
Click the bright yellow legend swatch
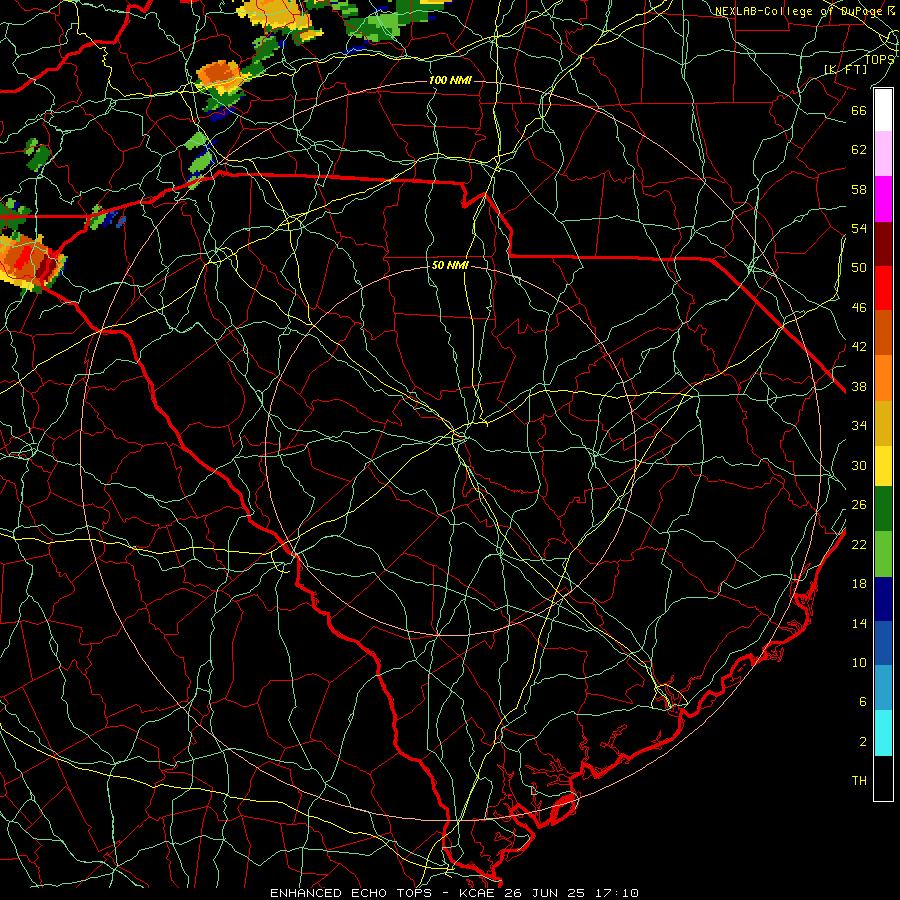point(883,465)
